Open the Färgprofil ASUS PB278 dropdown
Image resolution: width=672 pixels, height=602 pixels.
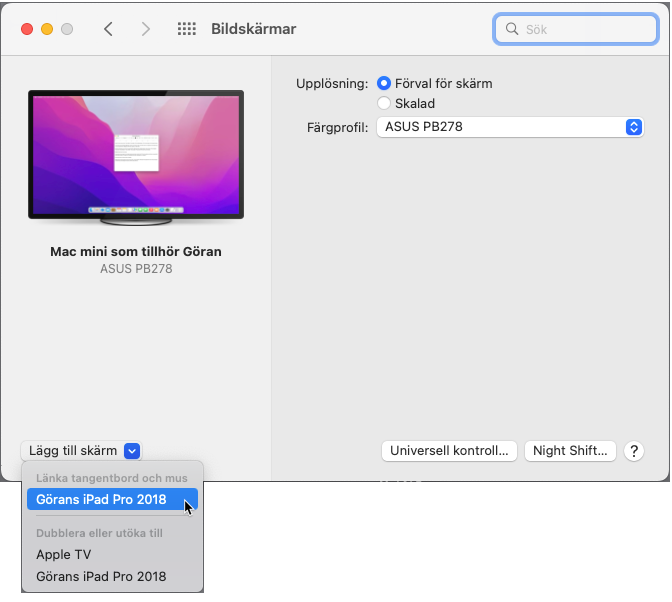508,127
